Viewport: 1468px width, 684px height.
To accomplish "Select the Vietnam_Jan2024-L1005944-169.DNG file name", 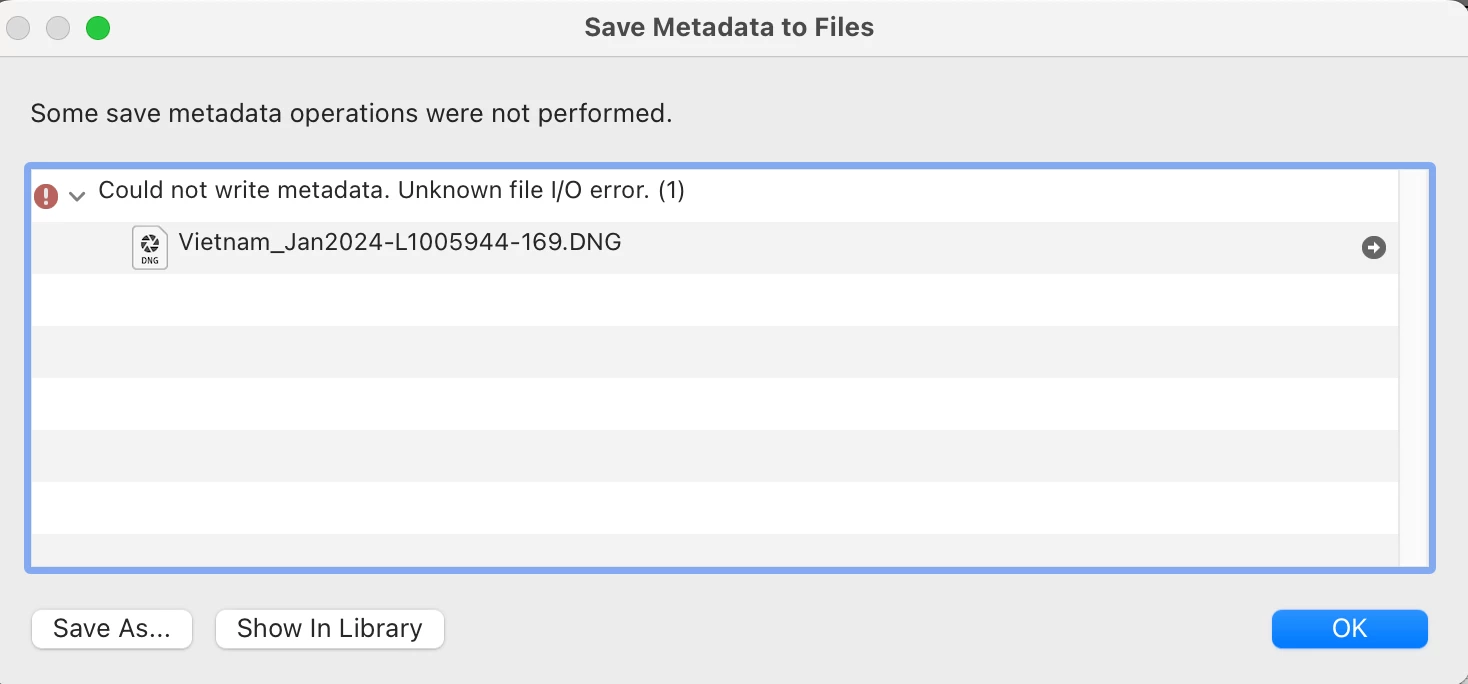I will [x=399, y=242].
